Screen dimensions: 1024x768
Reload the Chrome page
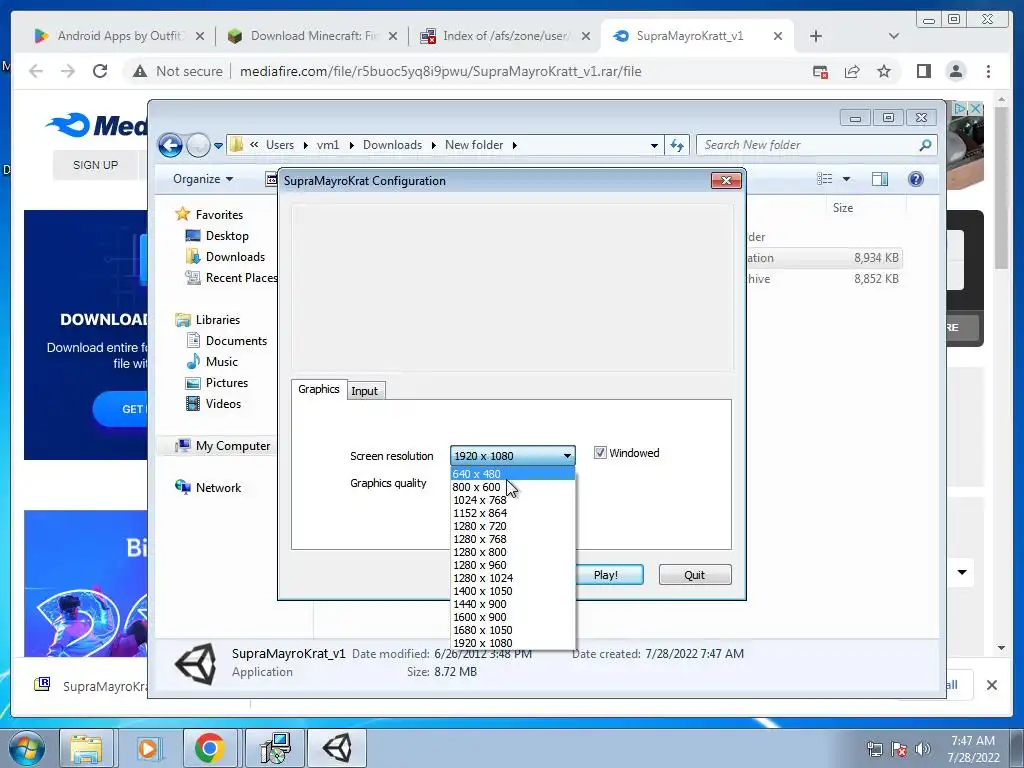[100, 71]
